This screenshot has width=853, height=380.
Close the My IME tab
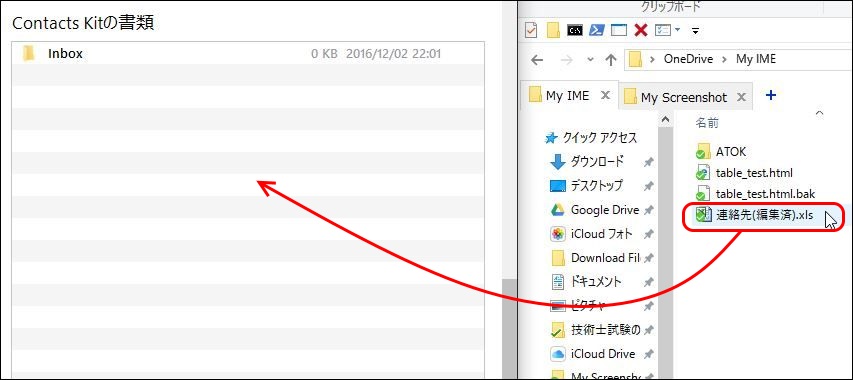605,96
